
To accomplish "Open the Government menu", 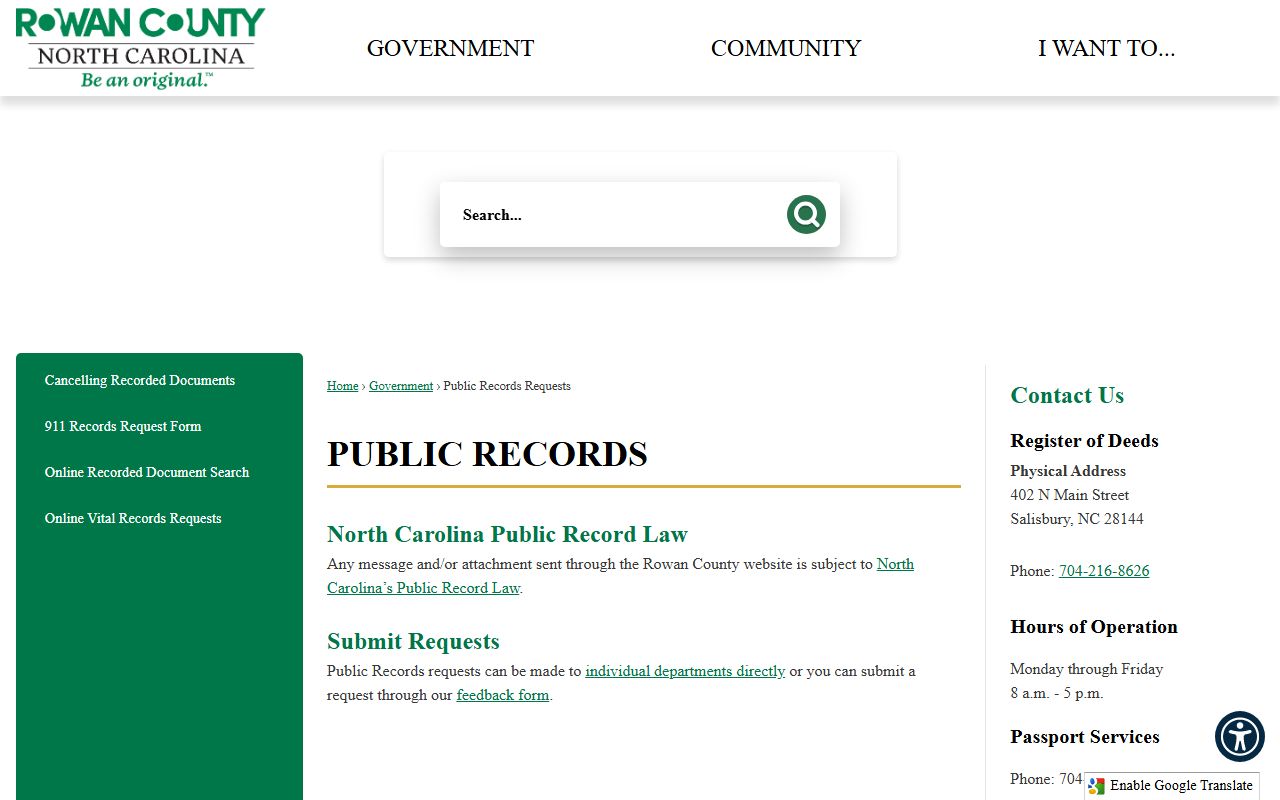I will [450, 48].
